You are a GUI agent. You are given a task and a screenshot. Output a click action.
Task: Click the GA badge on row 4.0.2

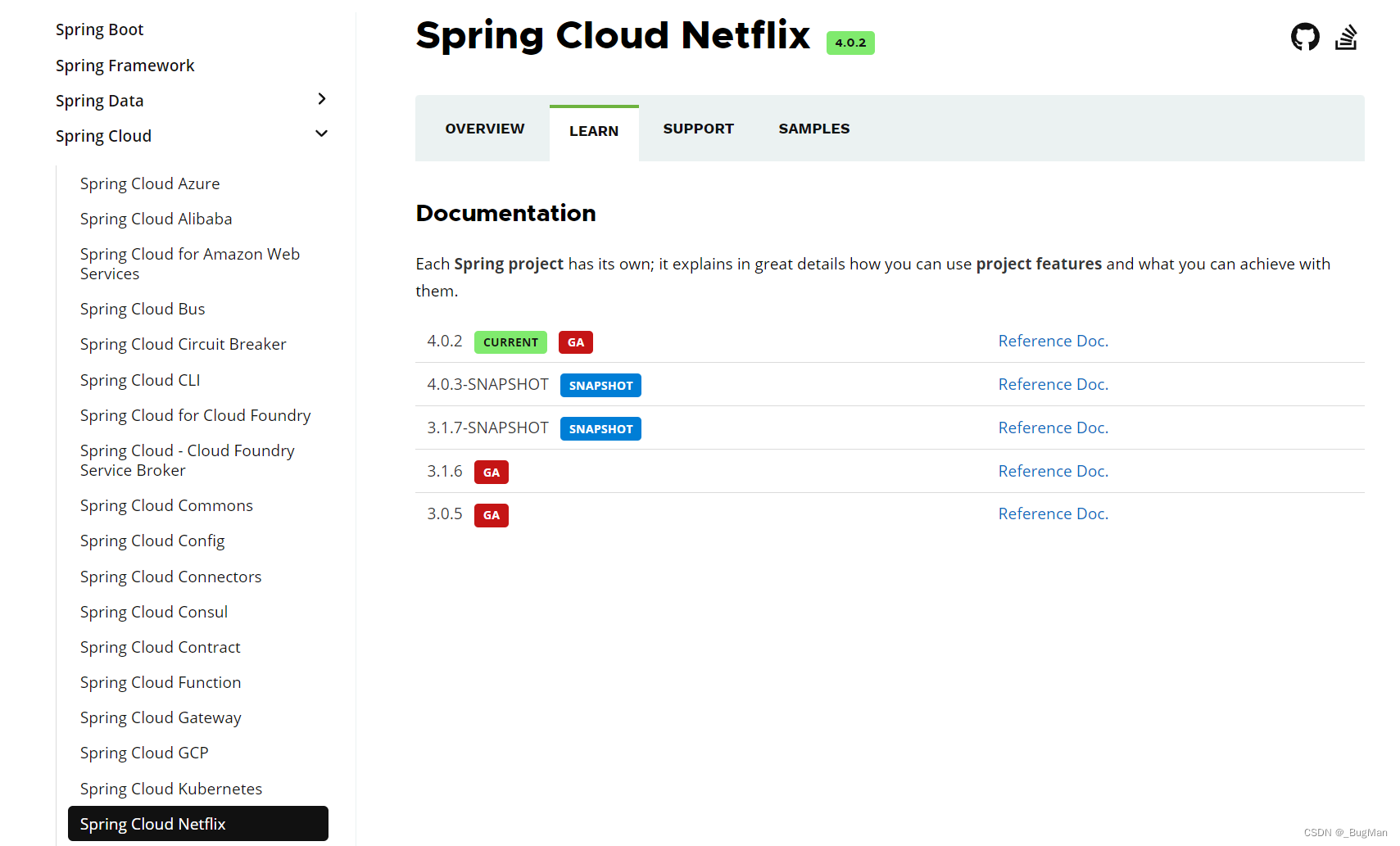(x=576, y=342)
